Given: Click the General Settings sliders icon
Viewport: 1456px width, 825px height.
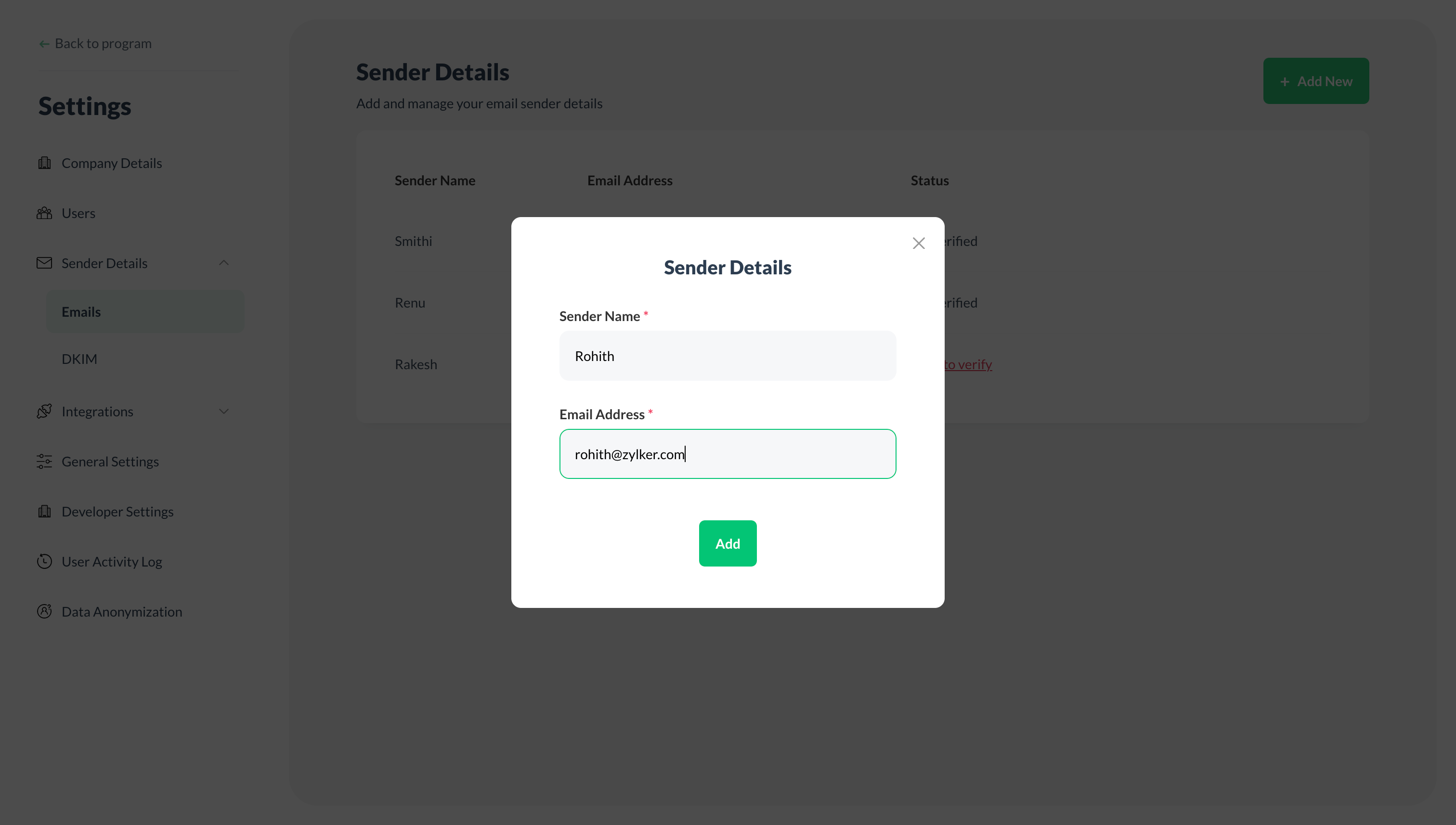Looking at the screenshot, I should pyautogui.click(x=44, y=461).
